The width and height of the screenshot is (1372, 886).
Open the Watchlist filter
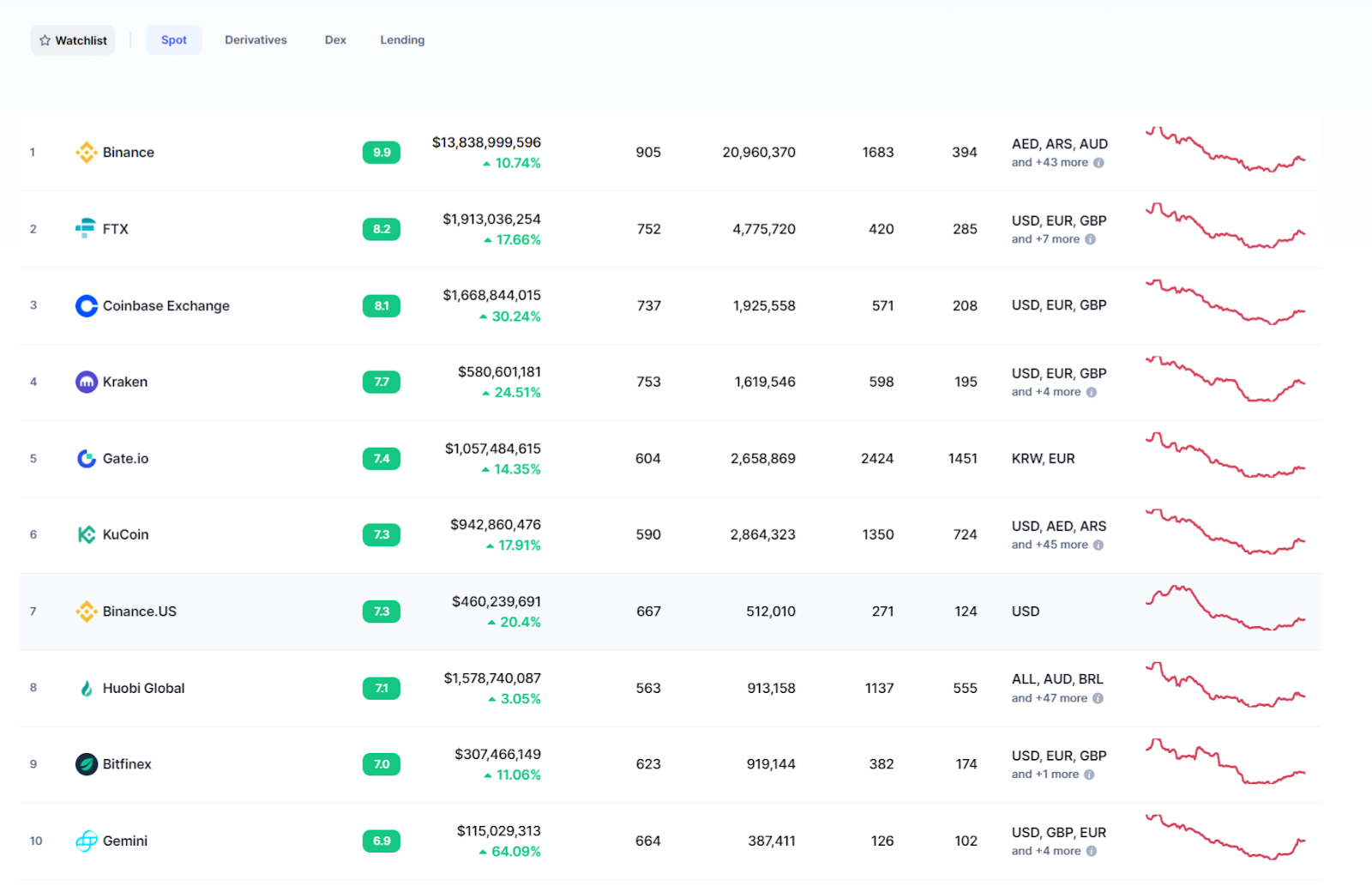(73, 40)
